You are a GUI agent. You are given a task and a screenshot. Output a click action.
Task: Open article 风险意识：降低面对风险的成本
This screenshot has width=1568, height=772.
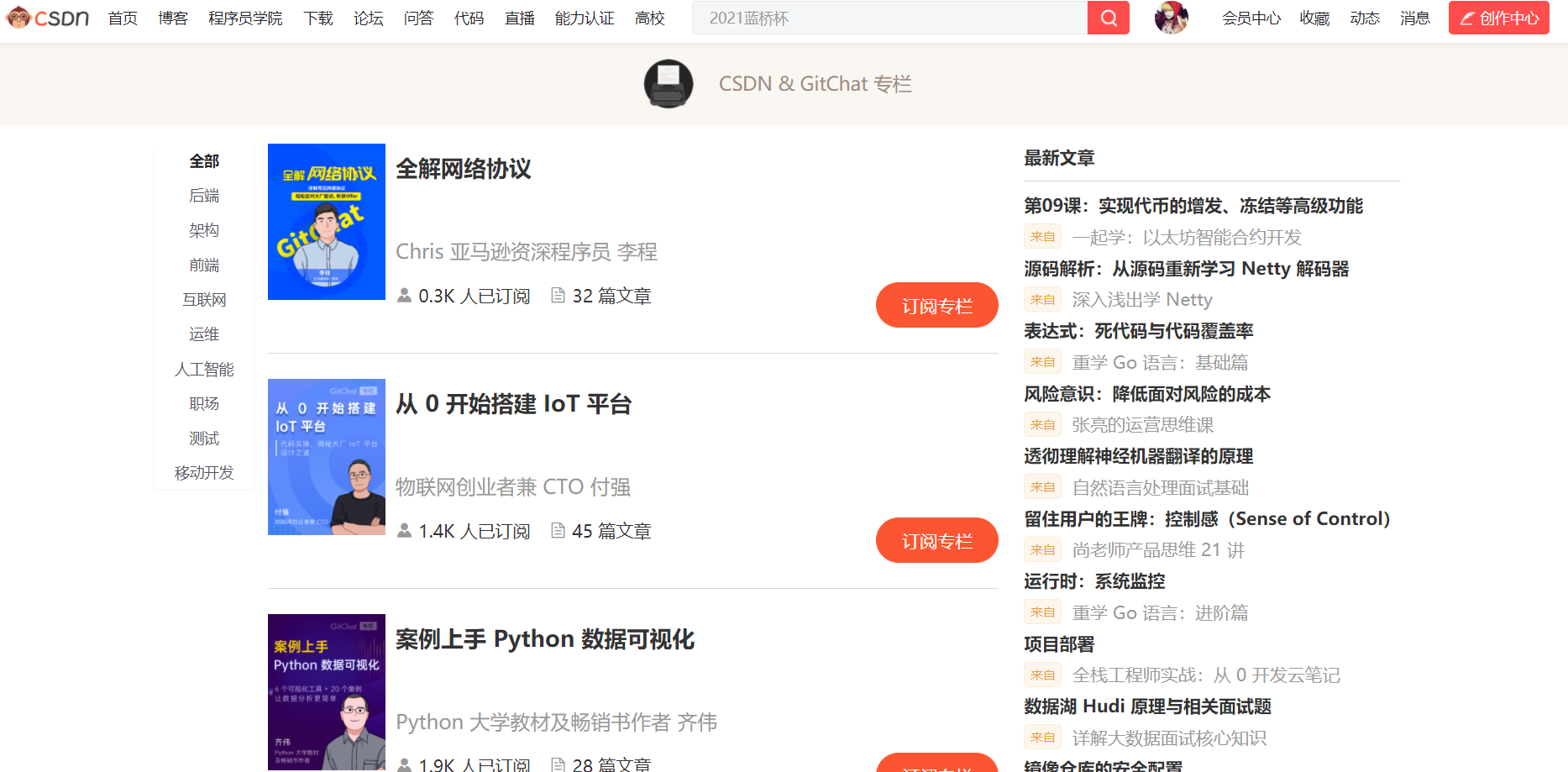coord(1147,394)
